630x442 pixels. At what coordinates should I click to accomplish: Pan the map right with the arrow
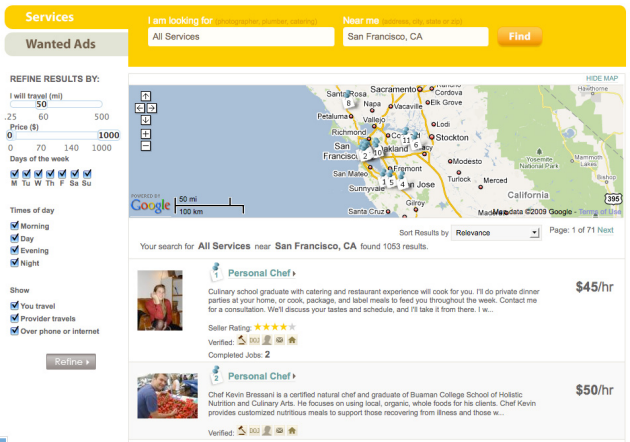(152, 107)
